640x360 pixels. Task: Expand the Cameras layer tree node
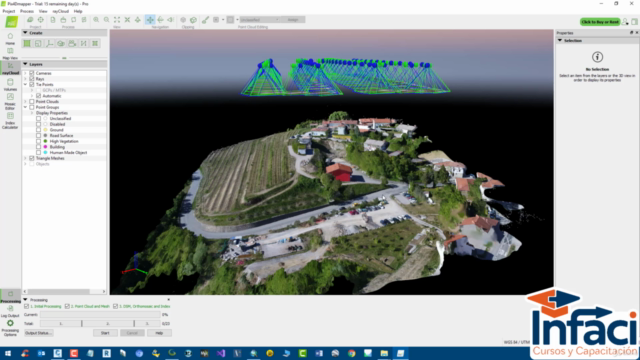pos(25,73)
